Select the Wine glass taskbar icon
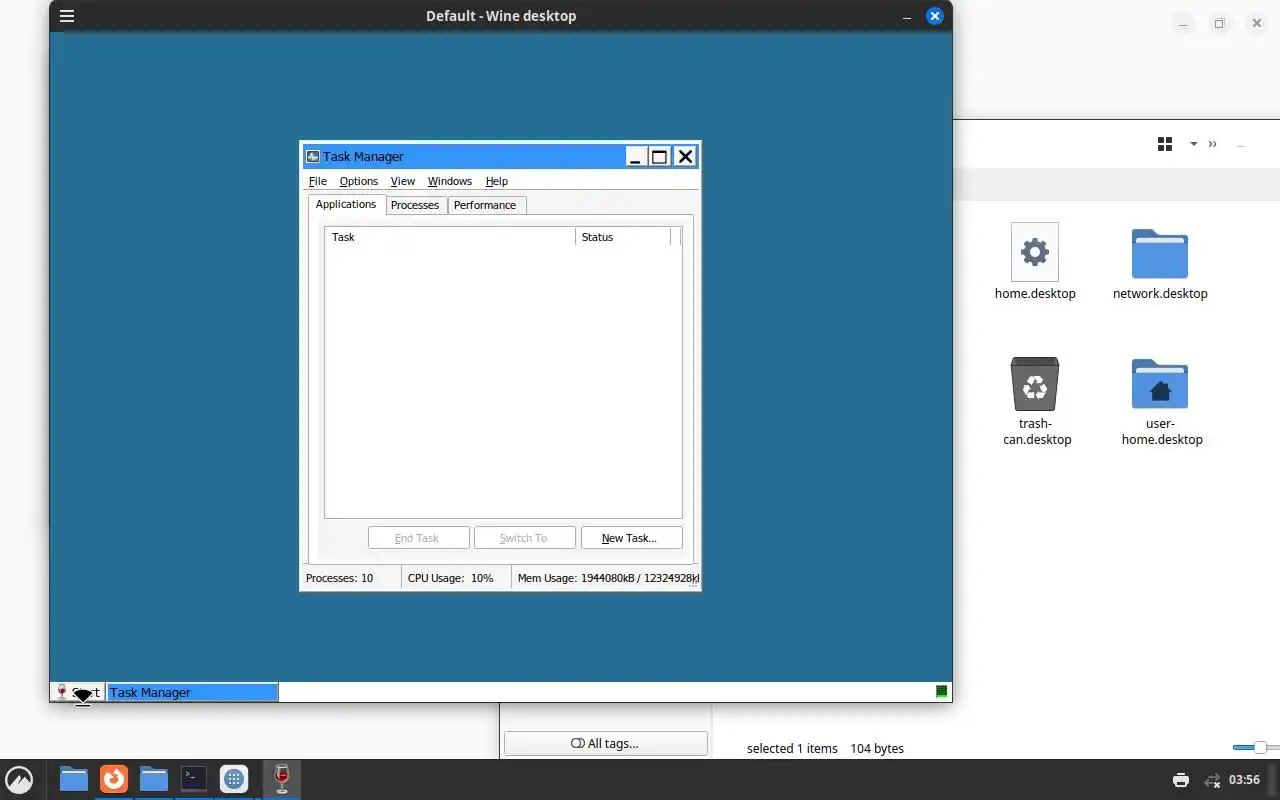 (281, 778)
